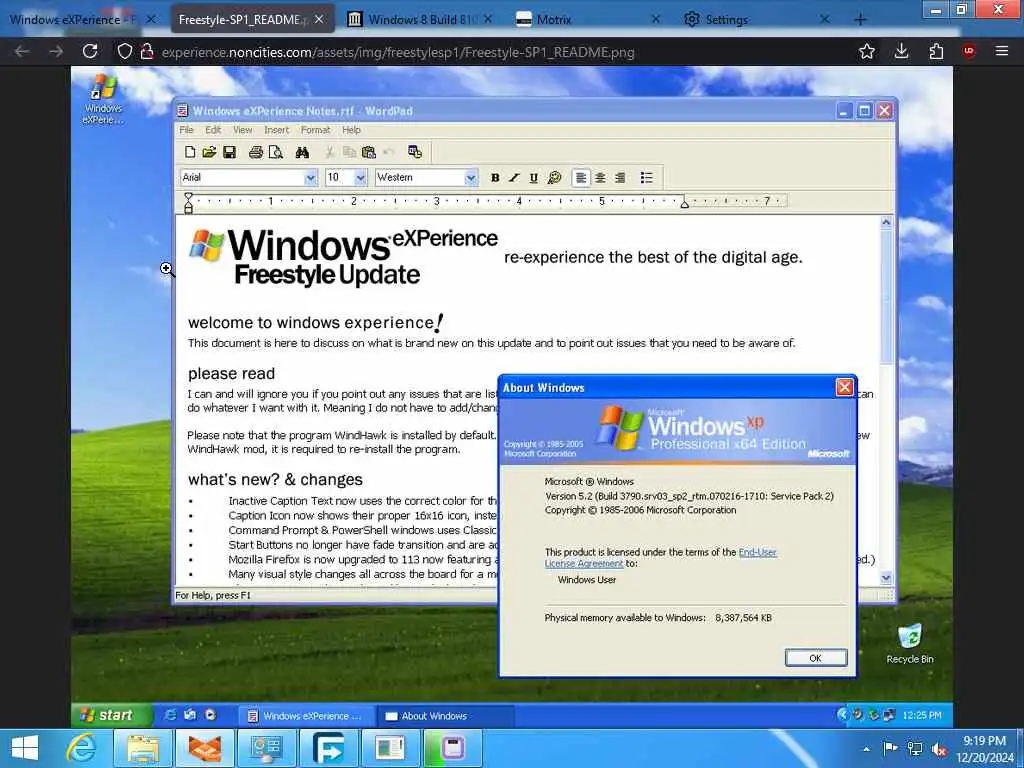Image resolution: width=1024 pixels, height=768 pixels.
Task: Click the Undo arrow in WordPad toolbar
Action: [389, 152]
